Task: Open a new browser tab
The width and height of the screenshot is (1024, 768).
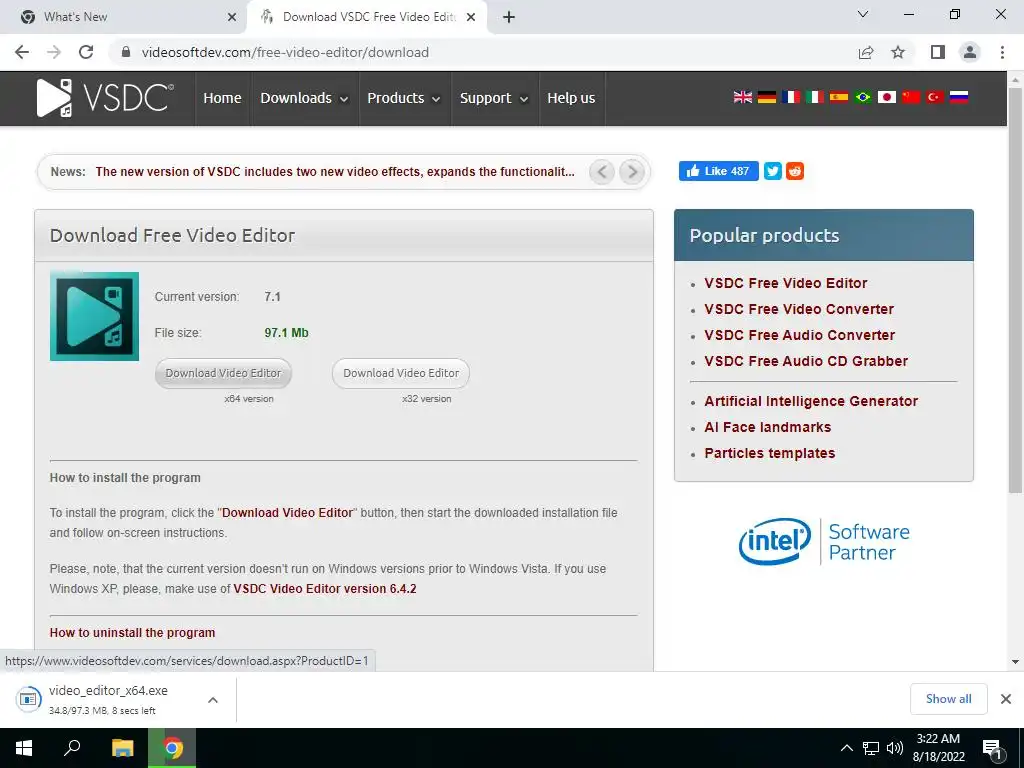Action: [509, 17]
